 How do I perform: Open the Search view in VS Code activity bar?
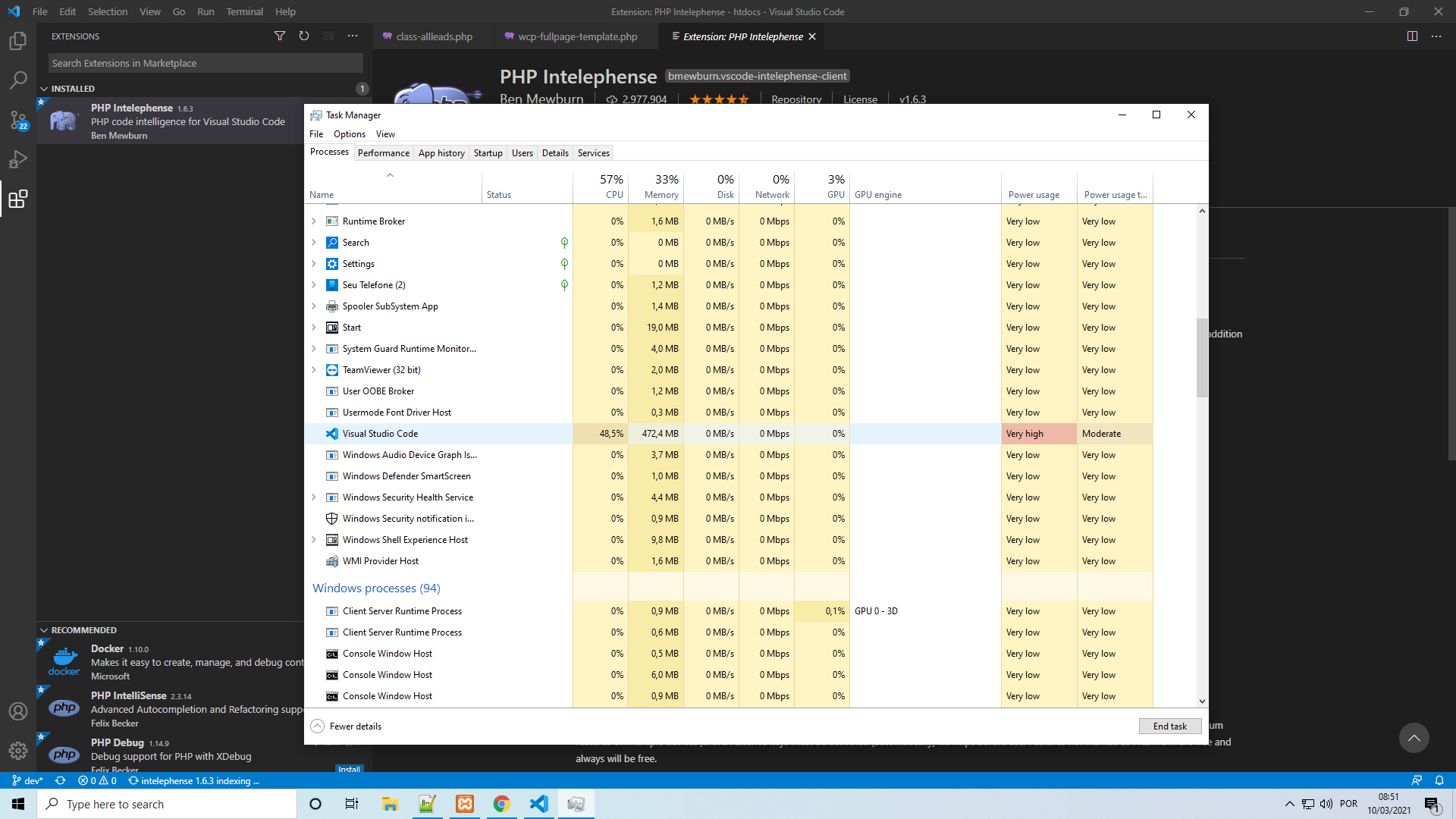pos(18,80)
